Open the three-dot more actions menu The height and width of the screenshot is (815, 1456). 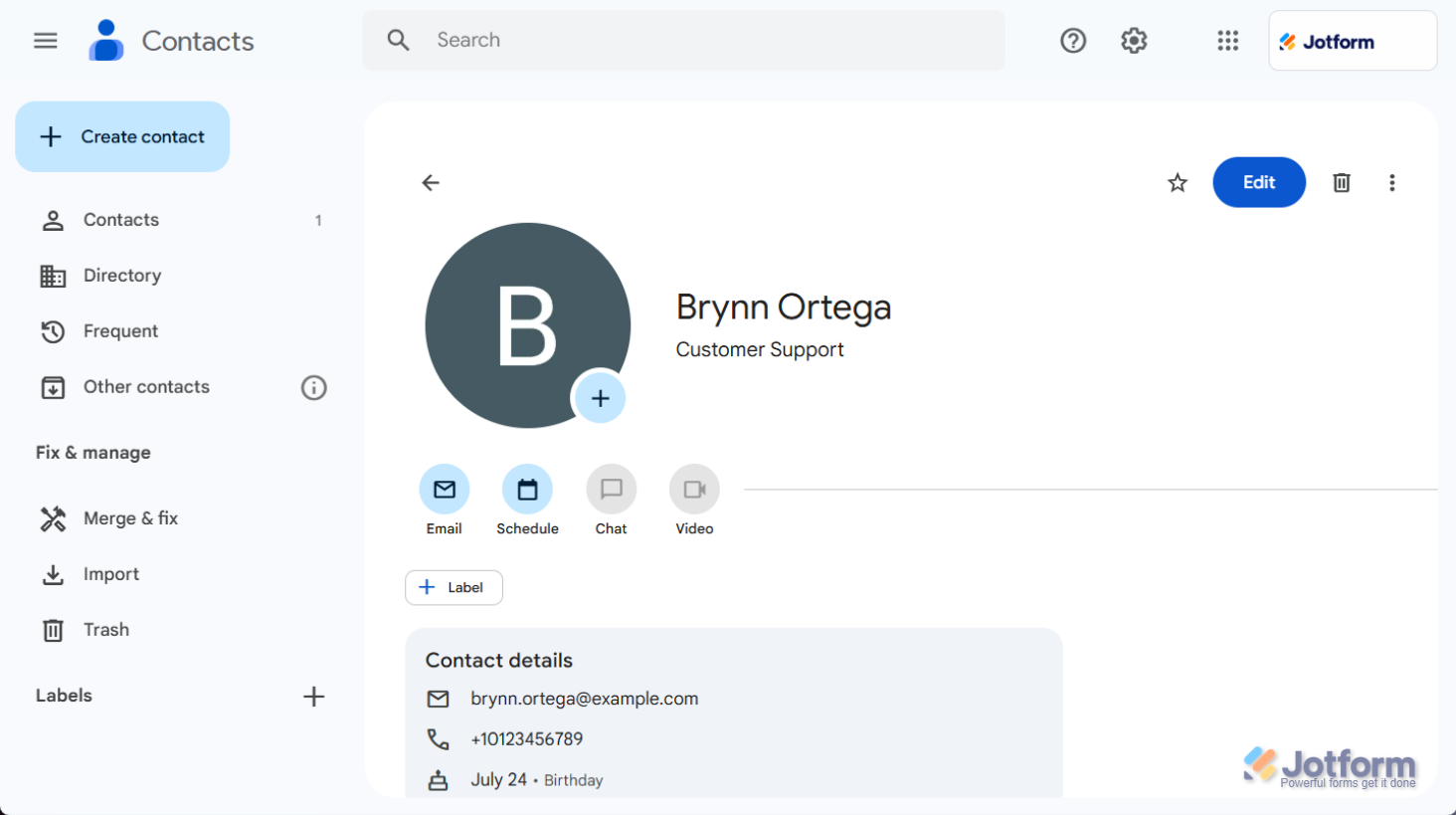(1392, 183)
